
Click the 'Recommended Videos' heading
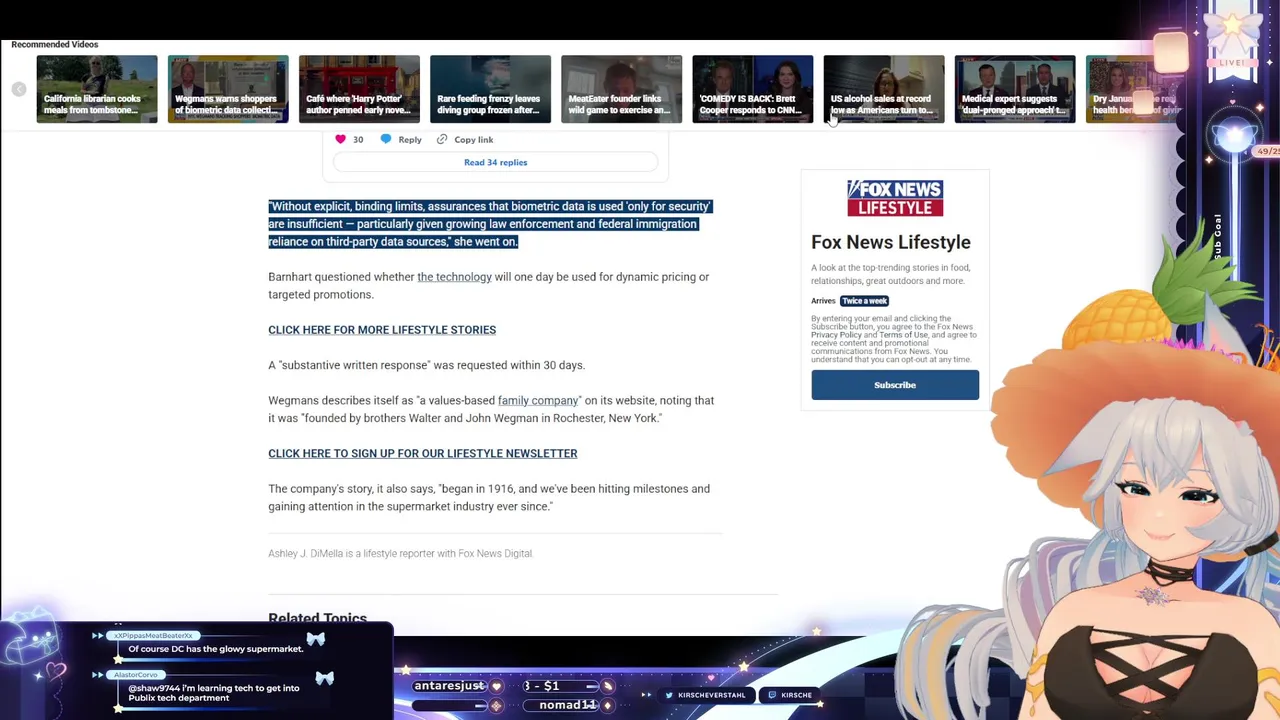(x=55, y=44)
